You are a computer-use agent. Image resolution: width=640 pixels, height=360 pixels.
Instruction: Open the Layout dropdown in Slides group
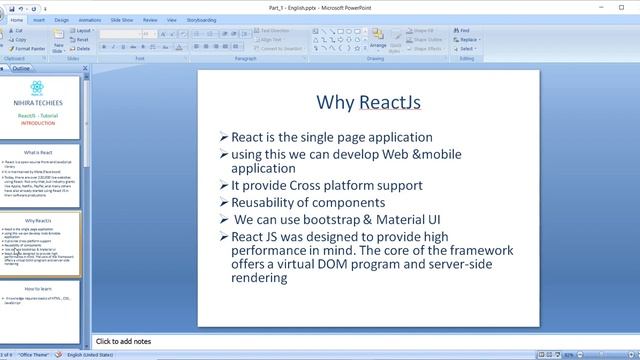pyautogui.click(x=82, y=31)
